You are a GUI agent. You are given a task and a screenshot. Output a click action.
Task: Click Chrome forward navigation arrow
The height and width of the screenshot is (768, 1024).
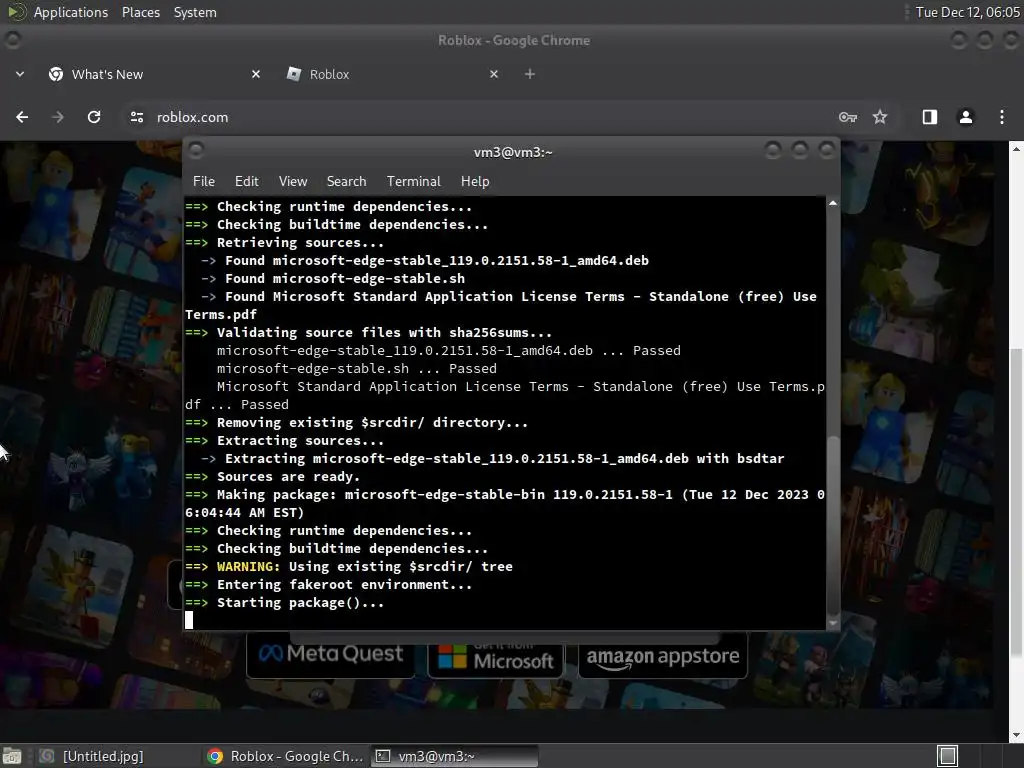point(57,117)
